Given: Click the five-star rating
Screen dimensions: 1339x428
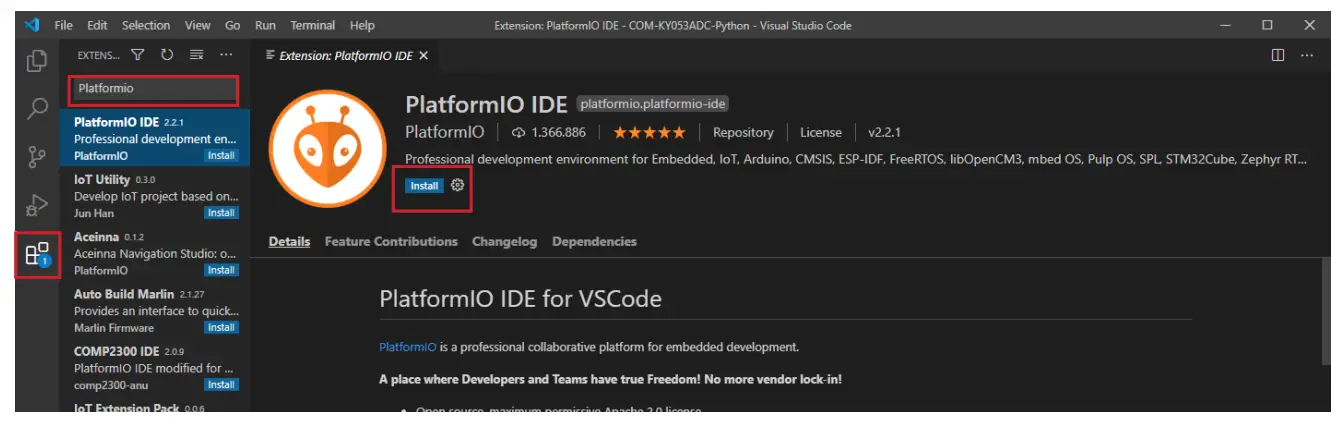Looking at the screenshot, I should (649, 132).
